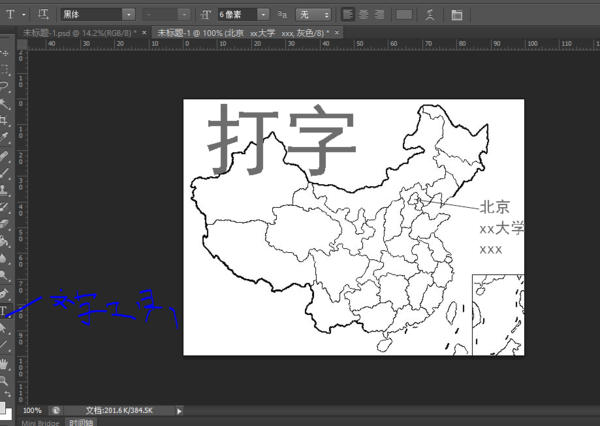The height and width of the screenshot is (426, 600).
Task: Select the Brush tool
Action: click(5, 173)
